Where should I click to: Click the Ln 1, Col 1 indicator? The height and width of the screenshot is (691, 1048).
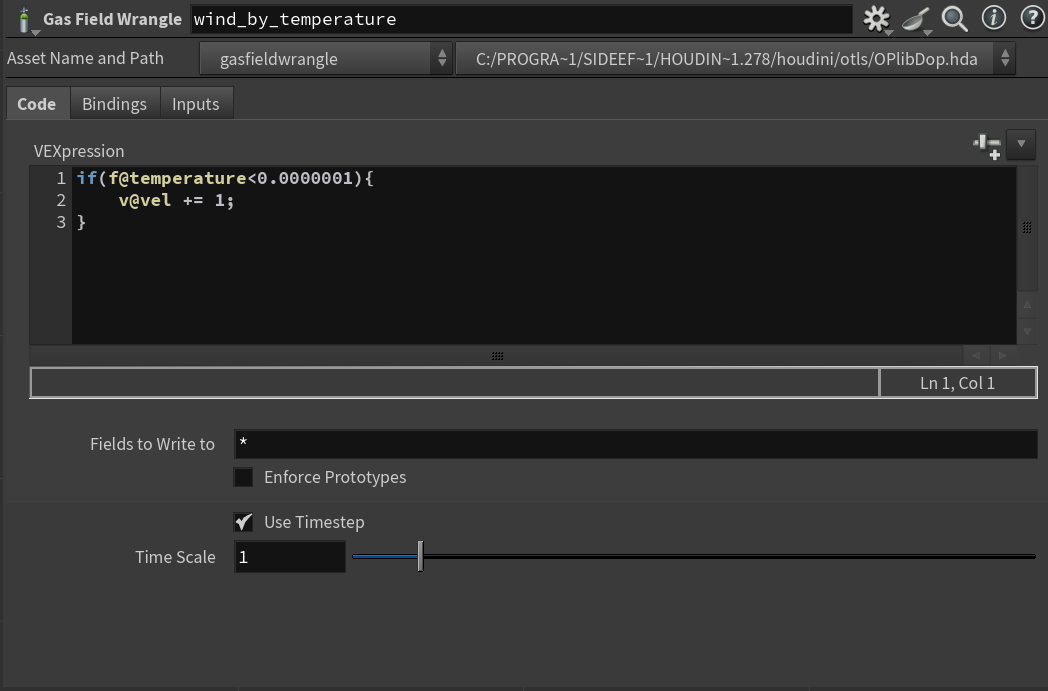958,383
